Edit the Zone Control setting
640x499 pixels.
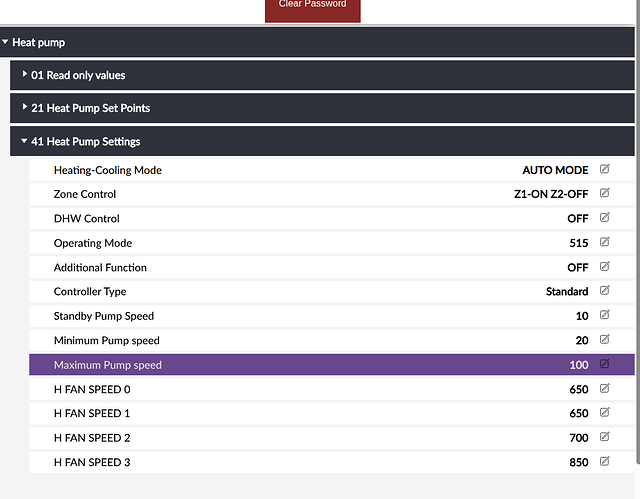604,194
